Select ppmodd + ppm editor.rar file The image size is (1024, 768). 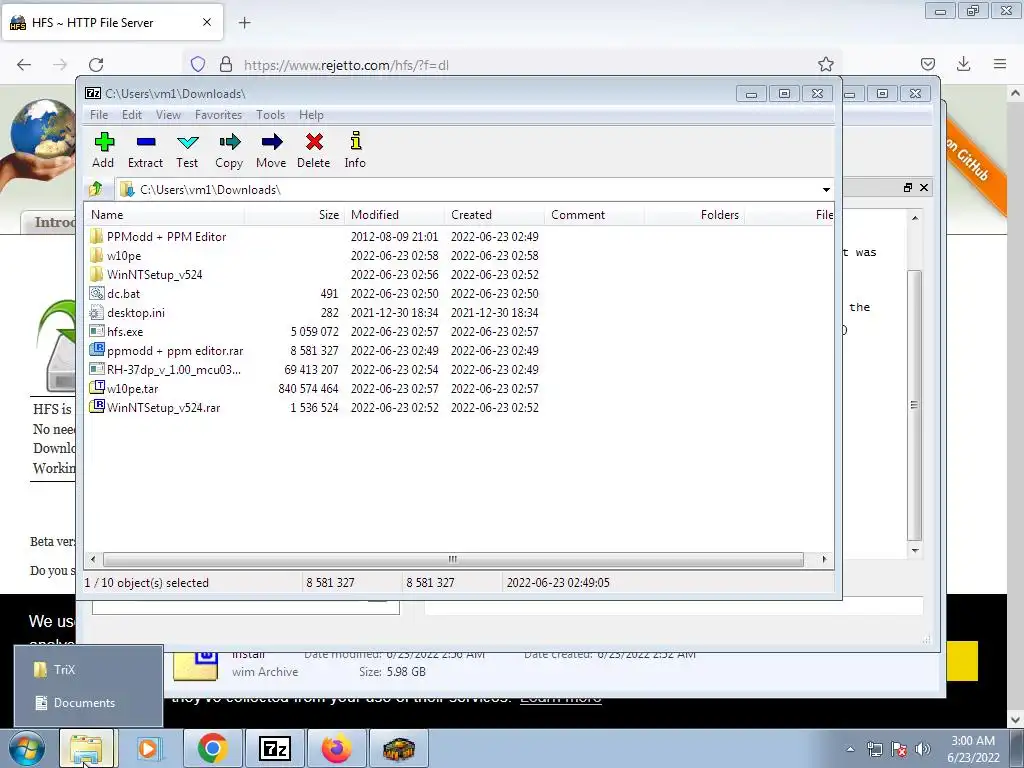tap(174, 351)
